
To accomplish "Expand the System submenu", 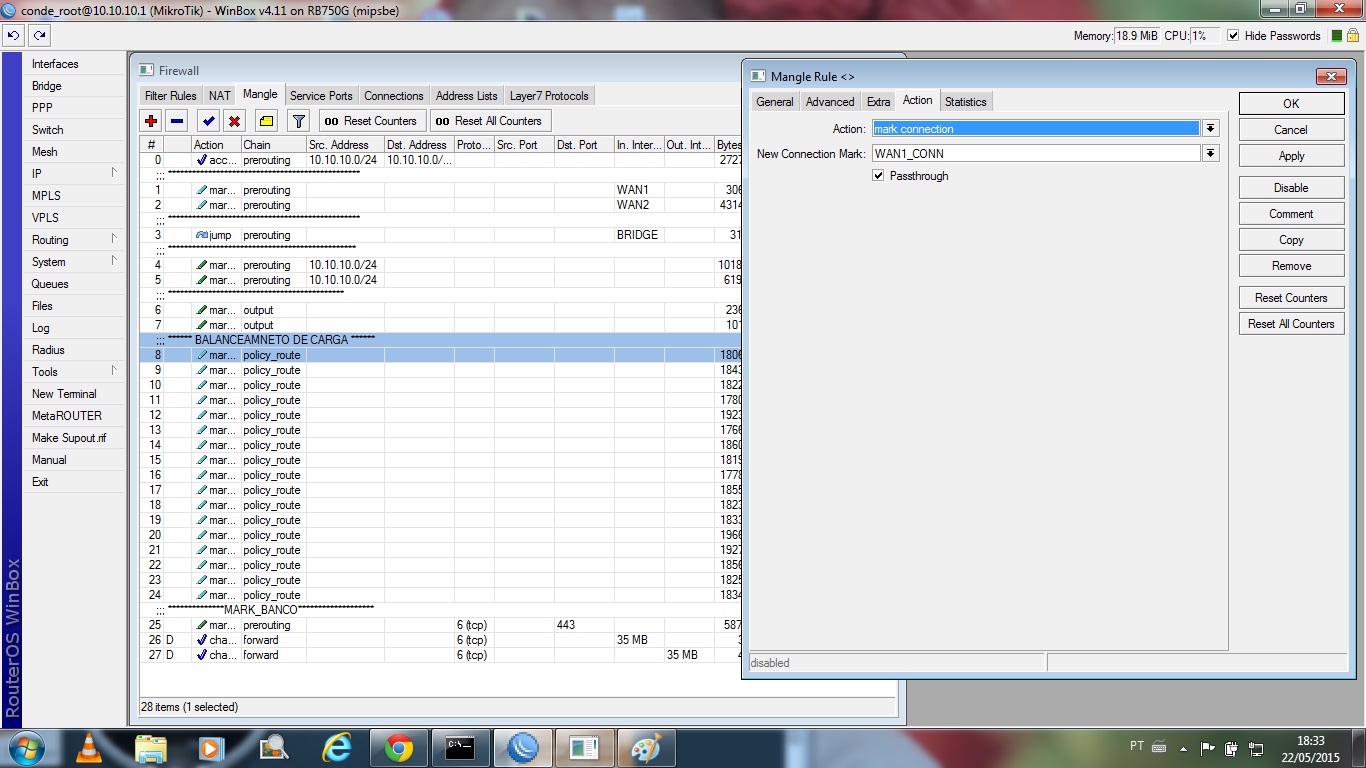I will point(74,262).
